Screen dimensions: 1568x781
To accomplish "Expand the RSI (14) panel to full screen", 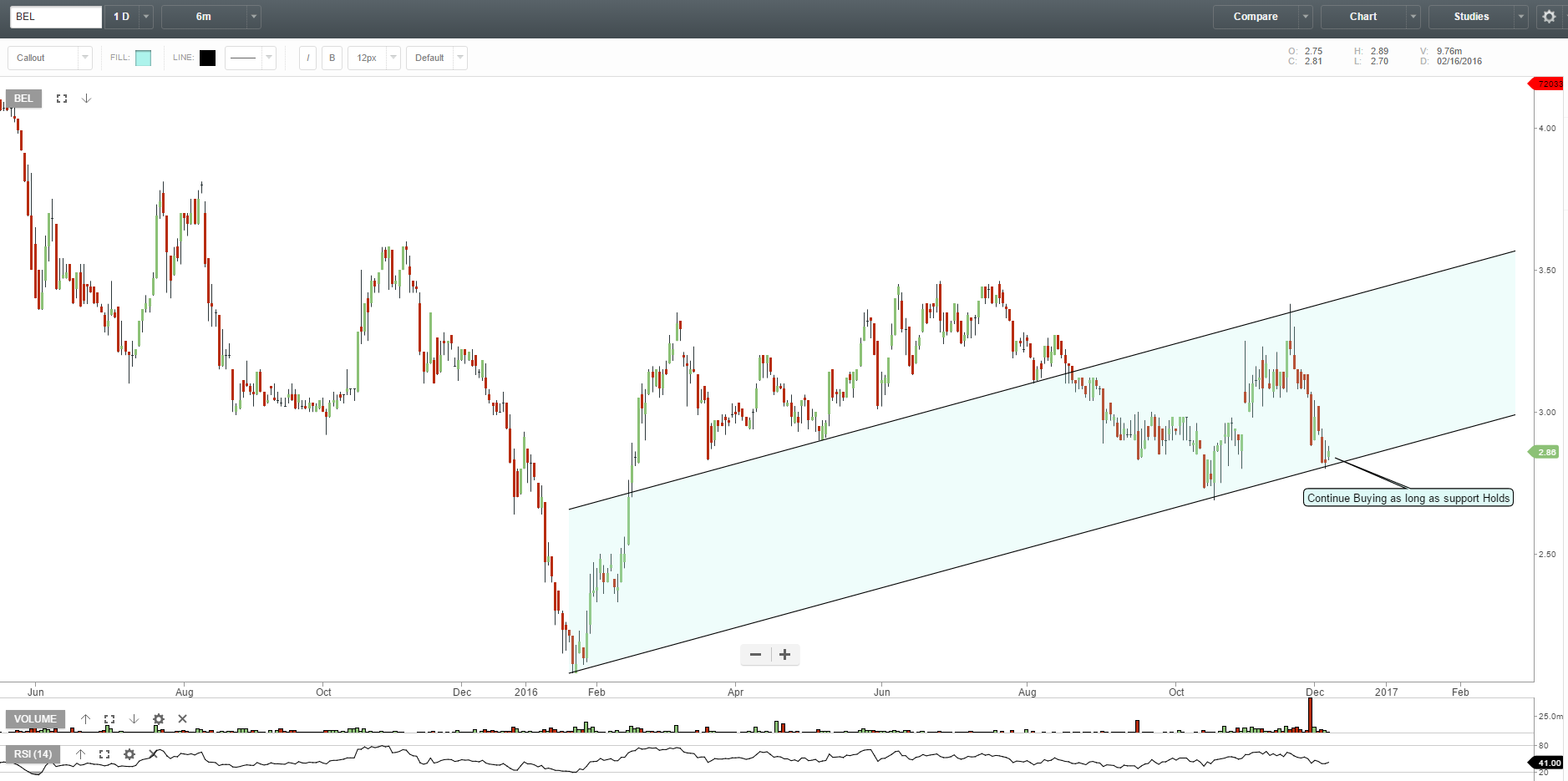I will (104, 753).
